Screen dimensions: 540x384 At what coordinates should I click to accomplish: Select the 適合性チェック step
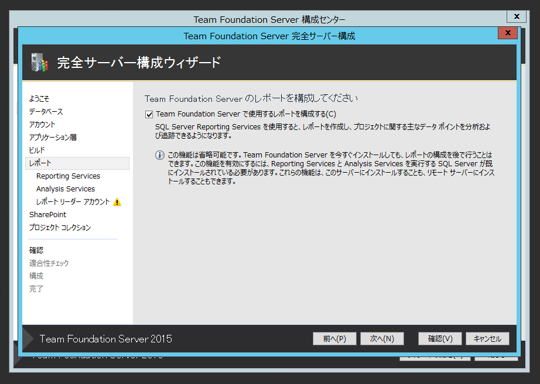[x=49, y=263]
